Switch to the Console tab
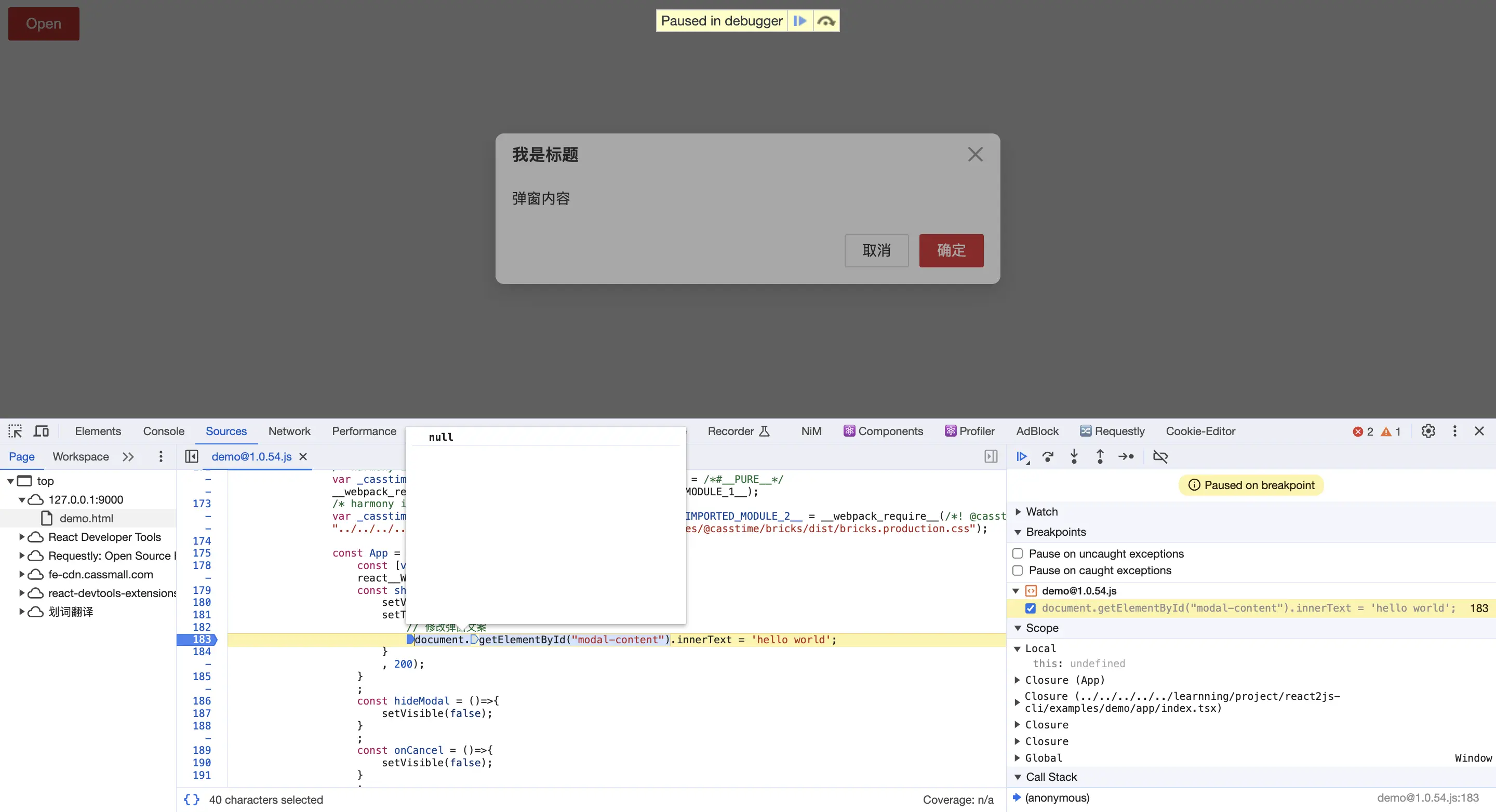1496x812 pixels. pyautogui.click(x=164, y=431)
